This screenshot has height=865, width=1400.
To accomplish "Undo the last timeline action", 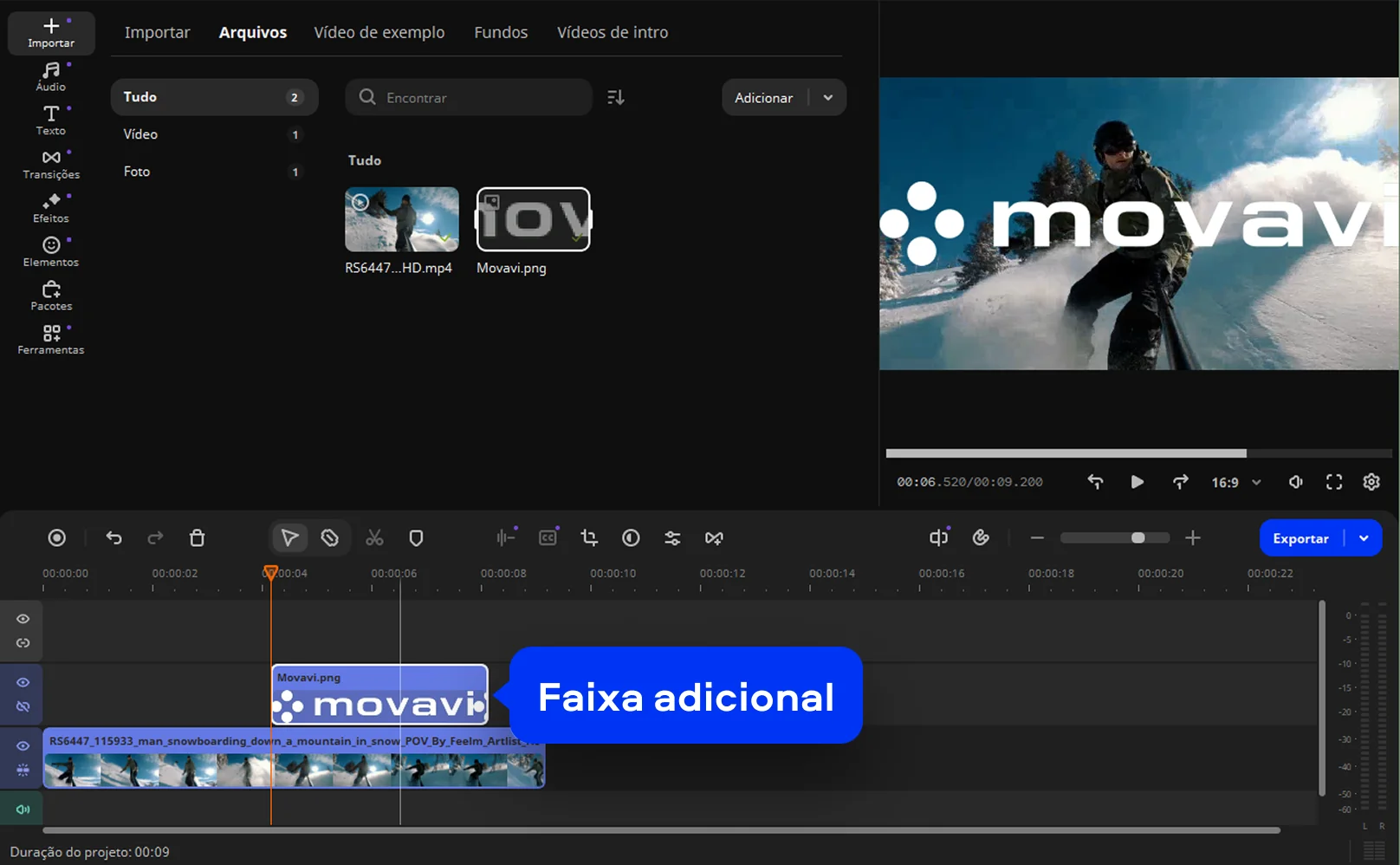I will 113,538.
